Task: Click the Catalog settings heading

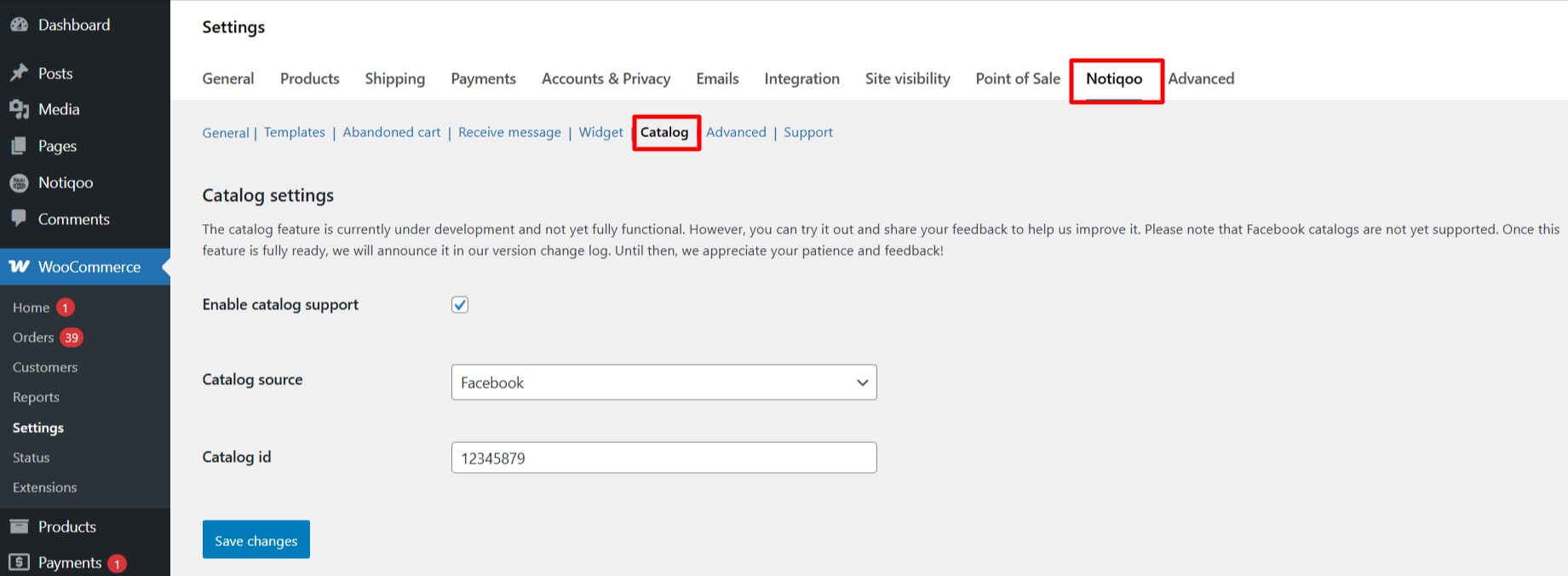Action: [268, 195]
